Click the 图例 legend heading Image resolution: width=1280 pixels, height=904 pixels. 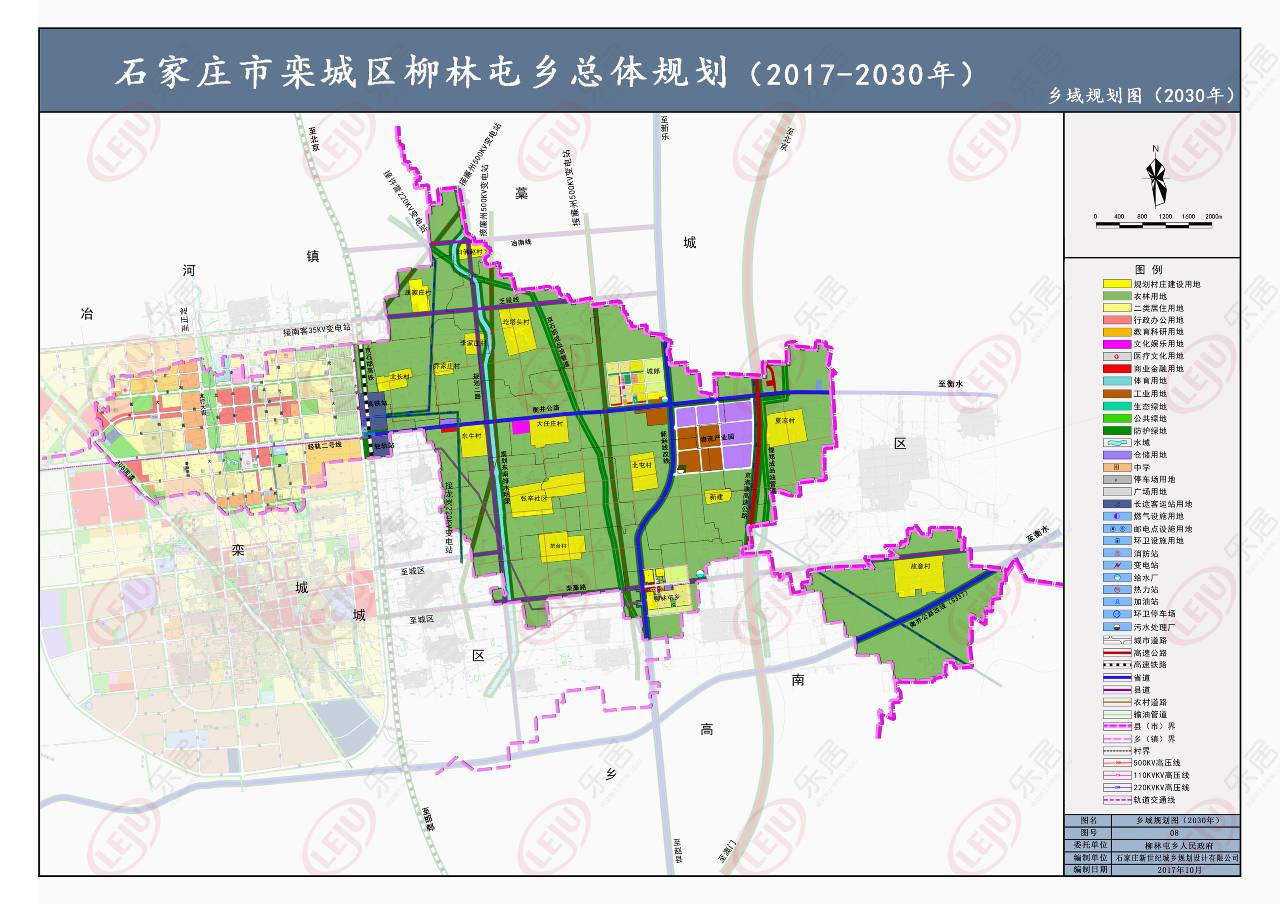pos(1149,270)
